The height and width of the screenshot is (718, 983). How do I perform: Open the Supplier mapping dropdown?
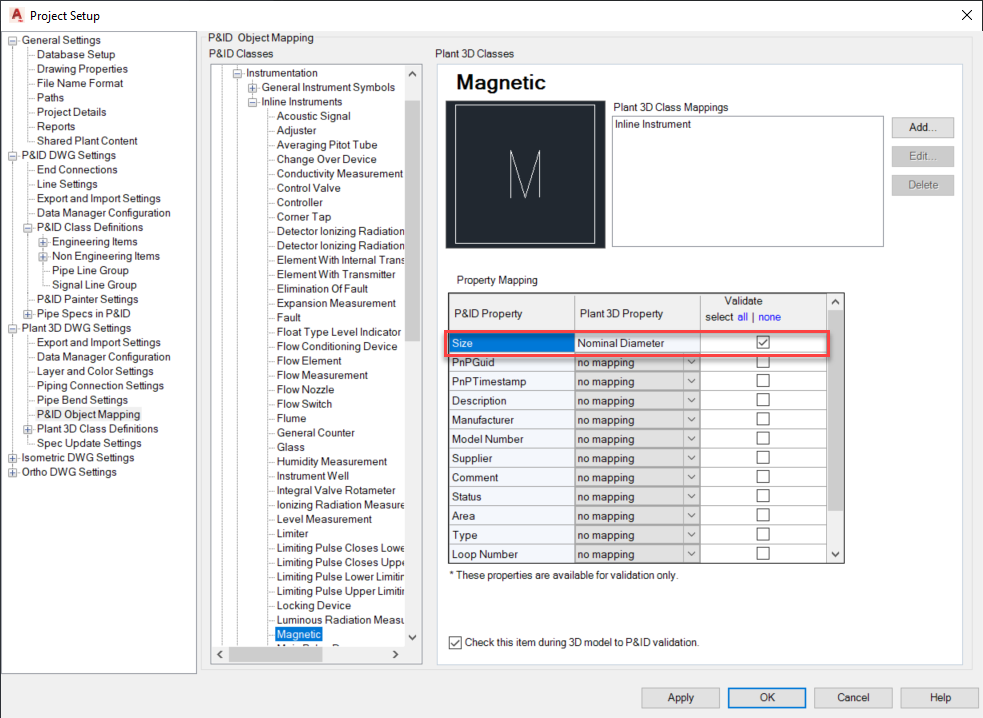pos(691,458)
